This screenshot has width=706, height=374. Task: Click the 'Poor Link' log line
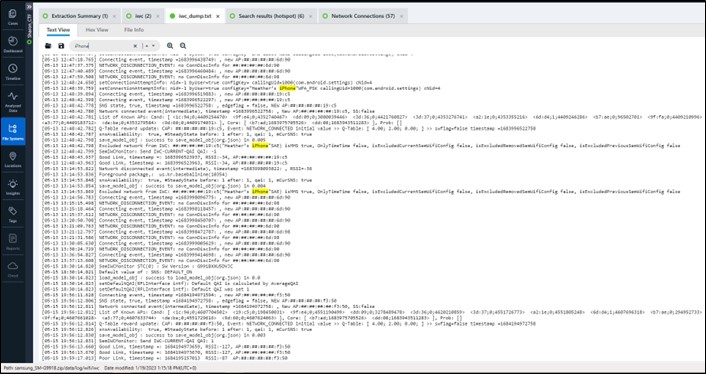pyautogui.click(x=165, y=358)
